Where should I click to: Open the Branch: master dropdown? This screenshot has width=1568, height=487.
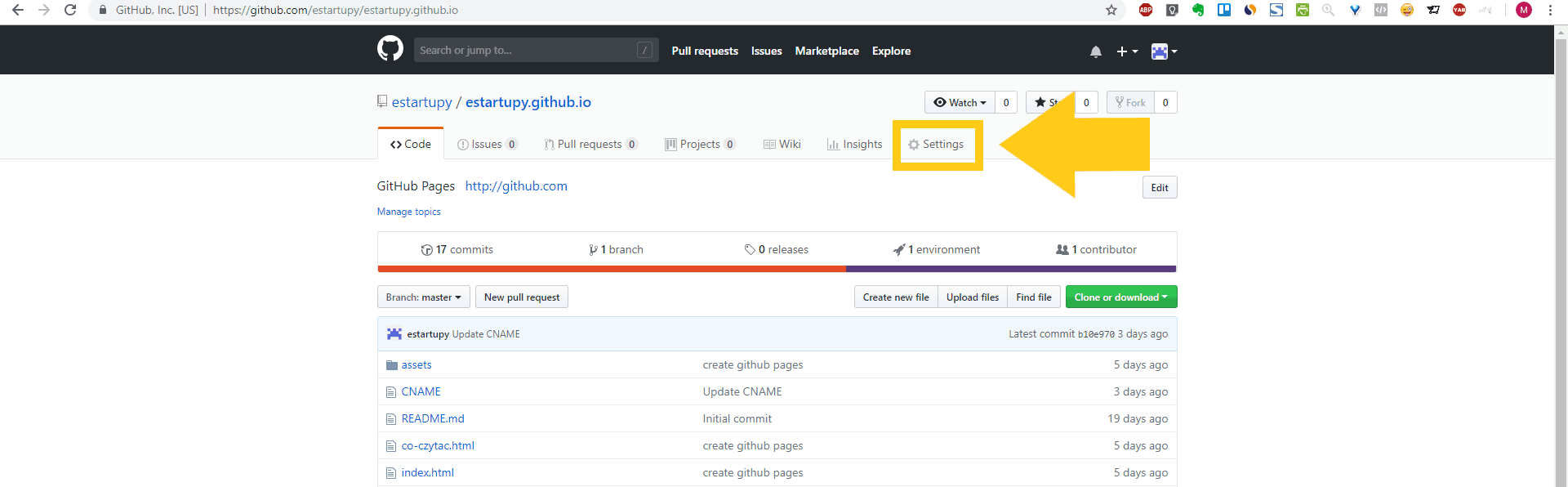pos(424,297)
